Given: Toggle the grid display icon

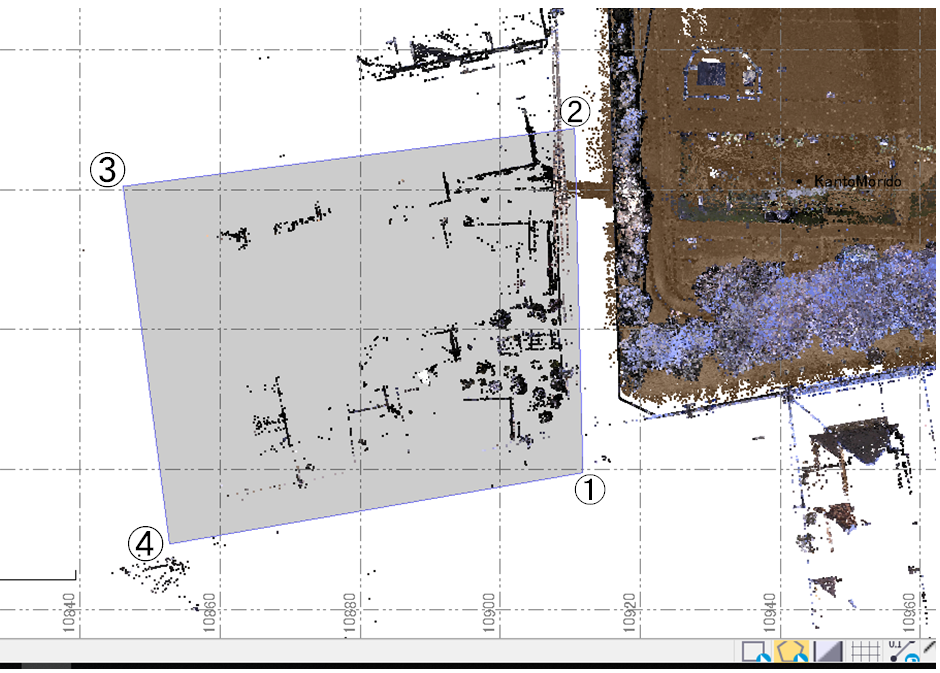Looking at the screenshot, I should click(865, 652).
